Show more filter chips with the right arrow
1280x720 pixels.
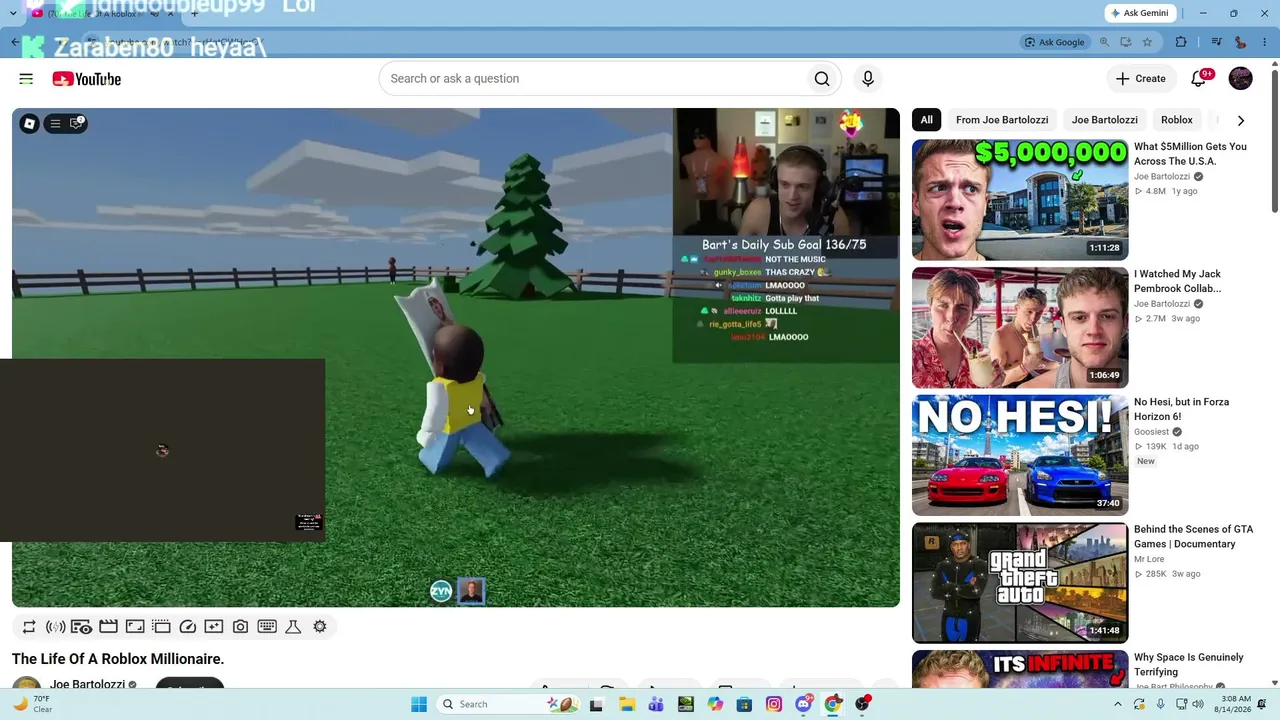(1241, 121)
